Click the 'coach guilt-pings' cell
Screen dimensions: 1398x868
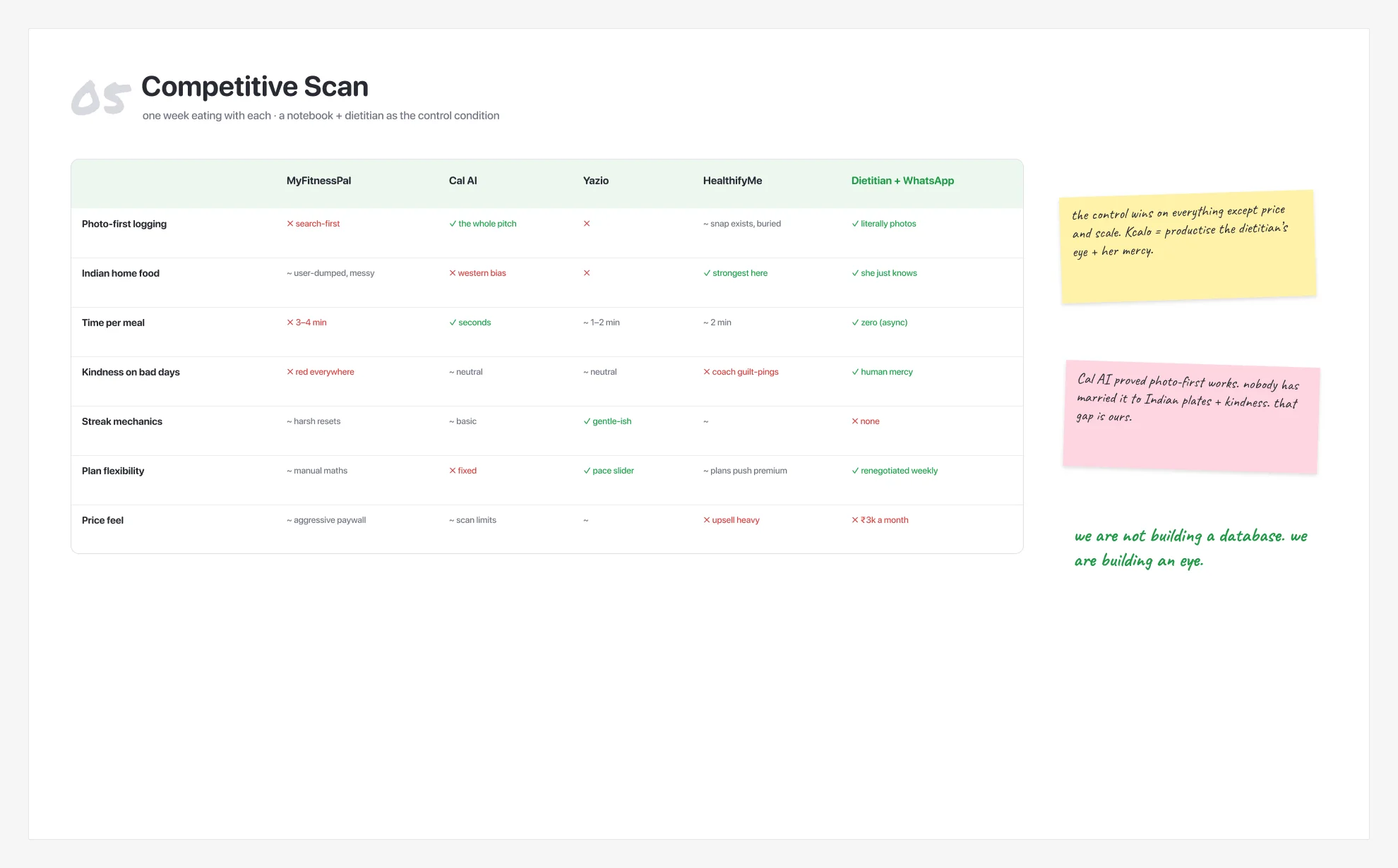tap(741, 372)
